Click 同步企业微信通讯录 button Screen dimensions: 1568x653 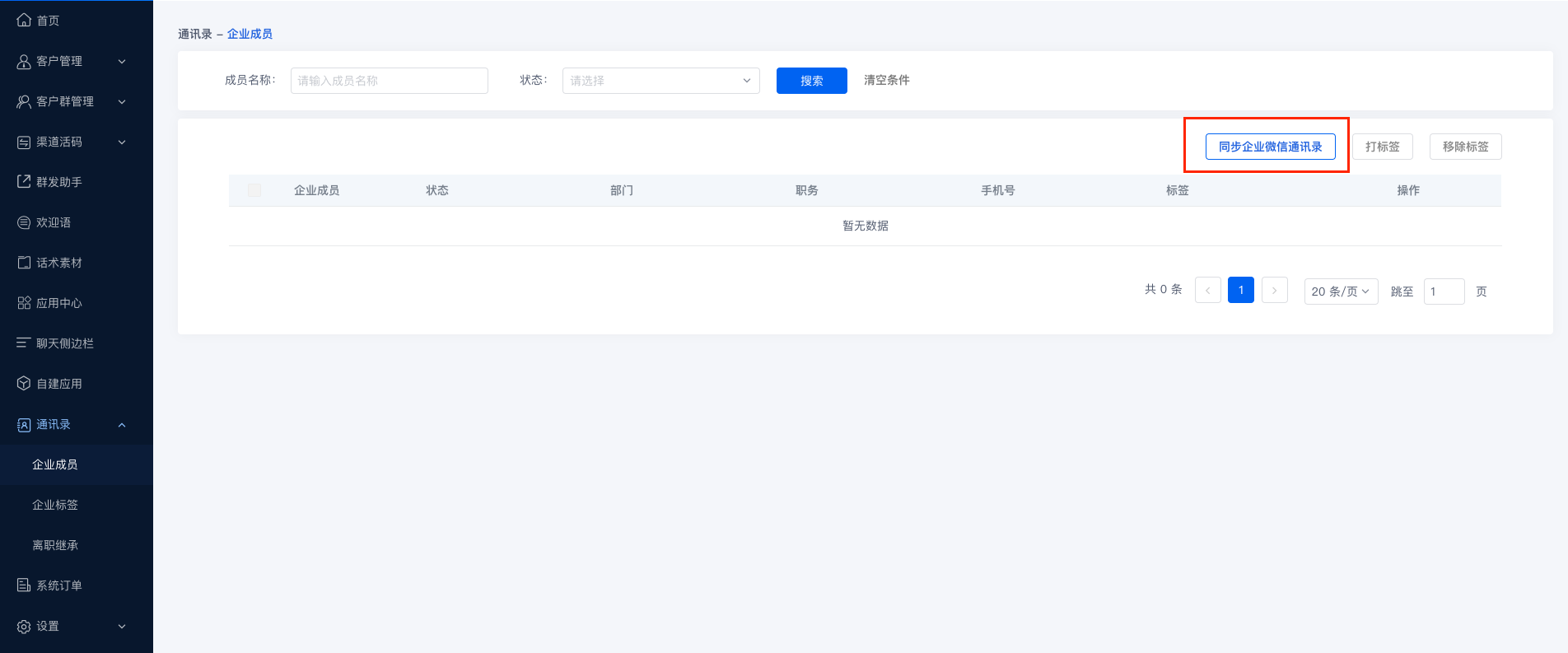point(1271,147)
